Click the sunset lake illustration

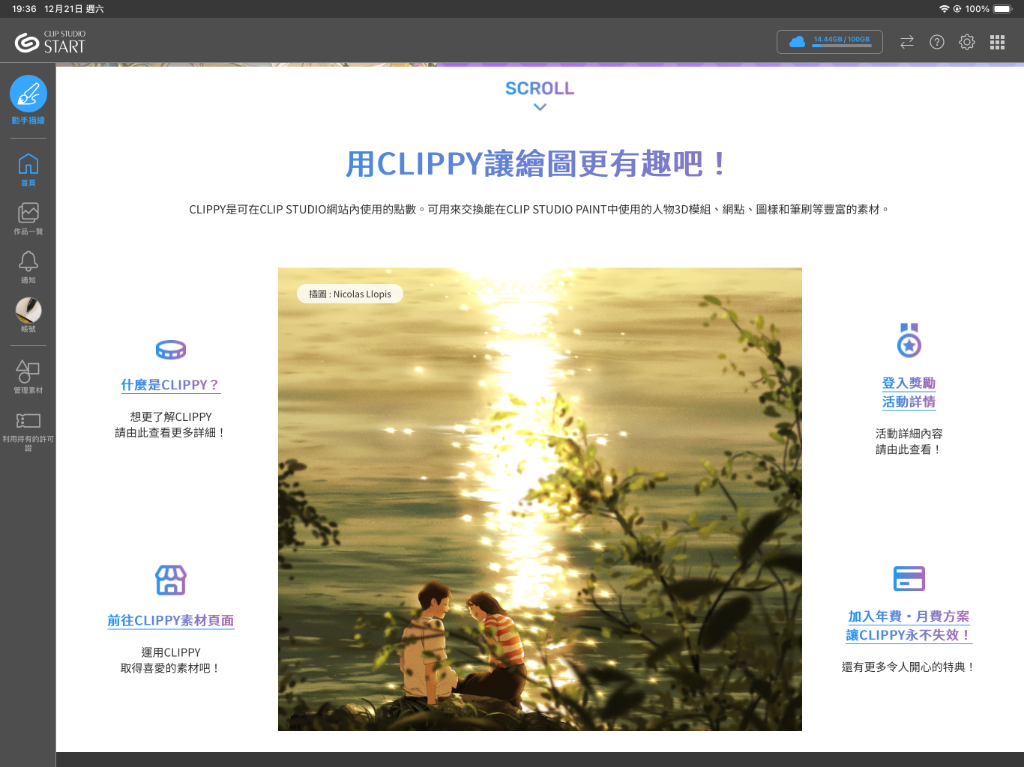click(539, 499)
